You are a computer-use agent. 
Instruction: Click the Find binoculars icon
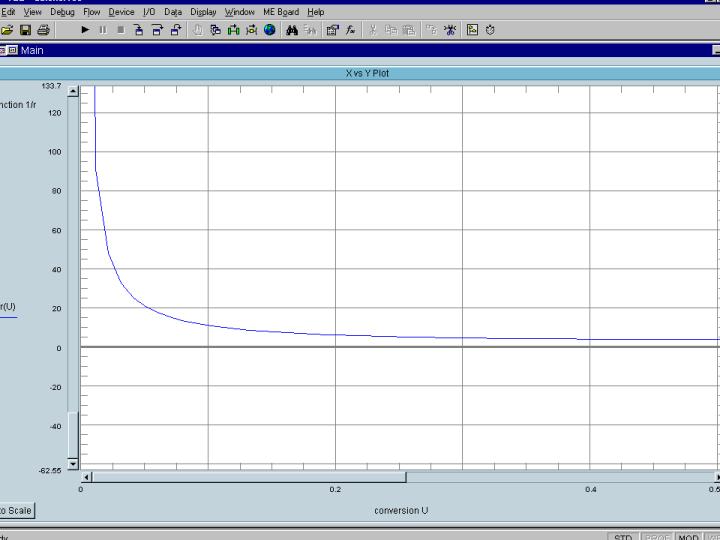[292, 30]
